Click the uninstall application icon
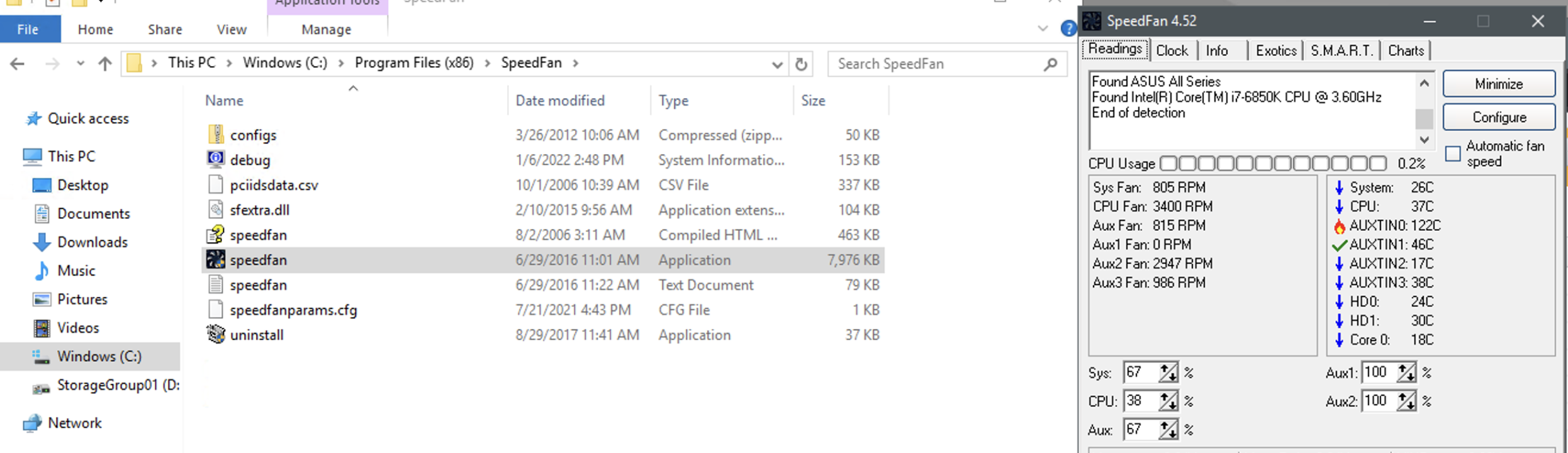This screenshot has height=453, width=1568. [x=216, y=334]
